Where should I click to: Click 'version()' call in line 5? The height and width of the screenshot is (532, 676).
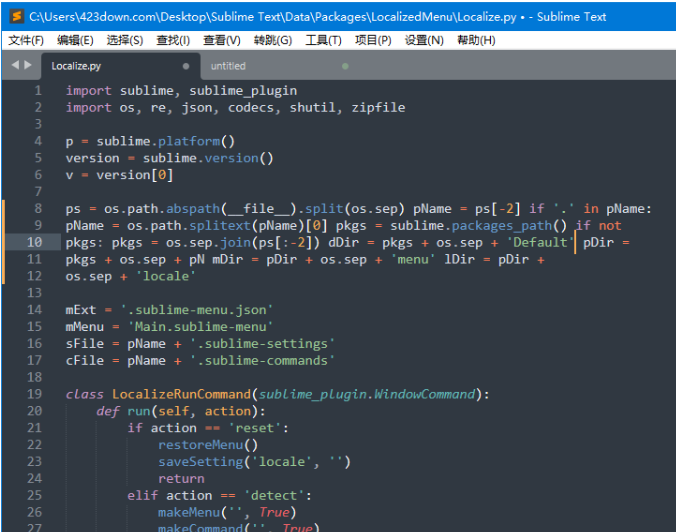click(x=239, y=158)
